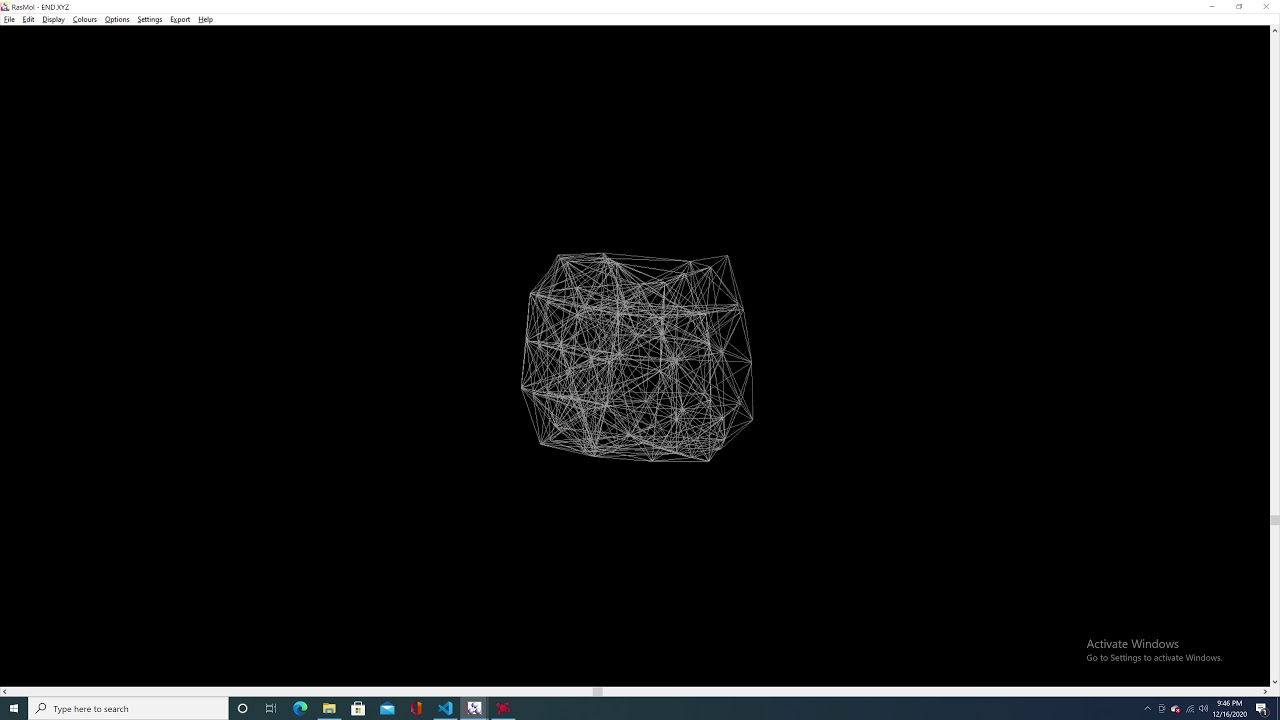Click the scroll-down arrow of vertical scrollbar
This screenshot has height=720, width=1280.
[x=1274, y=682]
